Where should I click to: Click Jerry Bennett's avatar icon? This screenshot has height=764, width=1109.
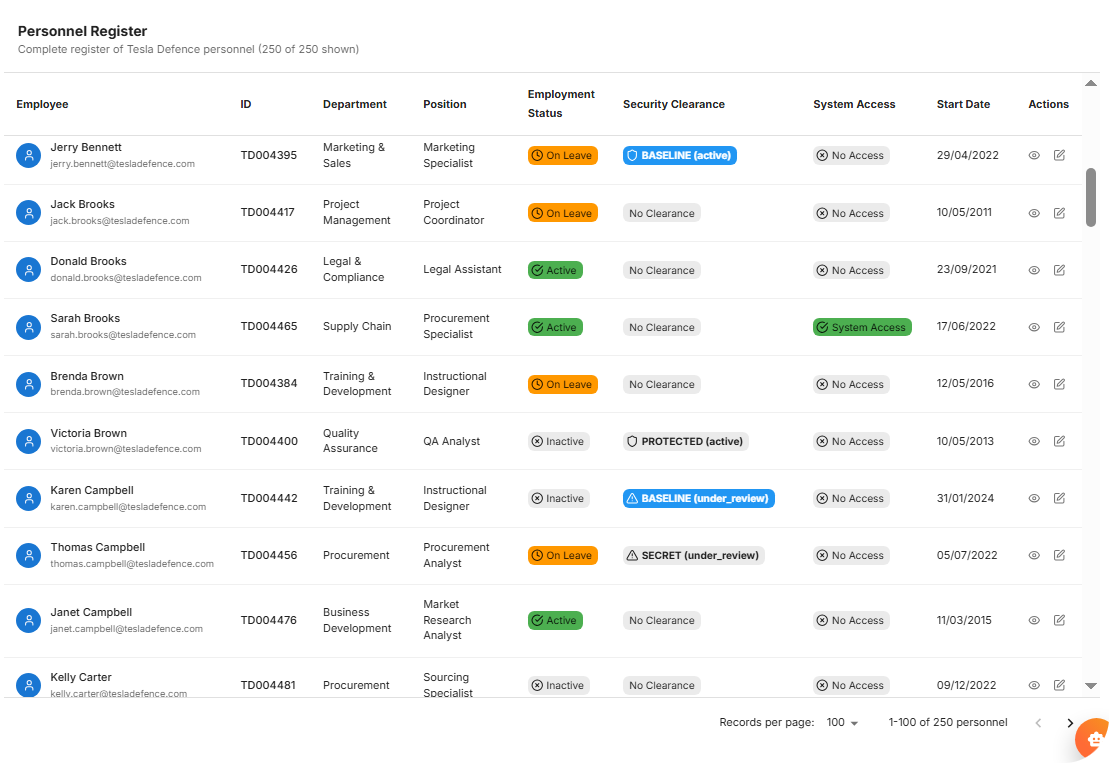click(28, 156)
